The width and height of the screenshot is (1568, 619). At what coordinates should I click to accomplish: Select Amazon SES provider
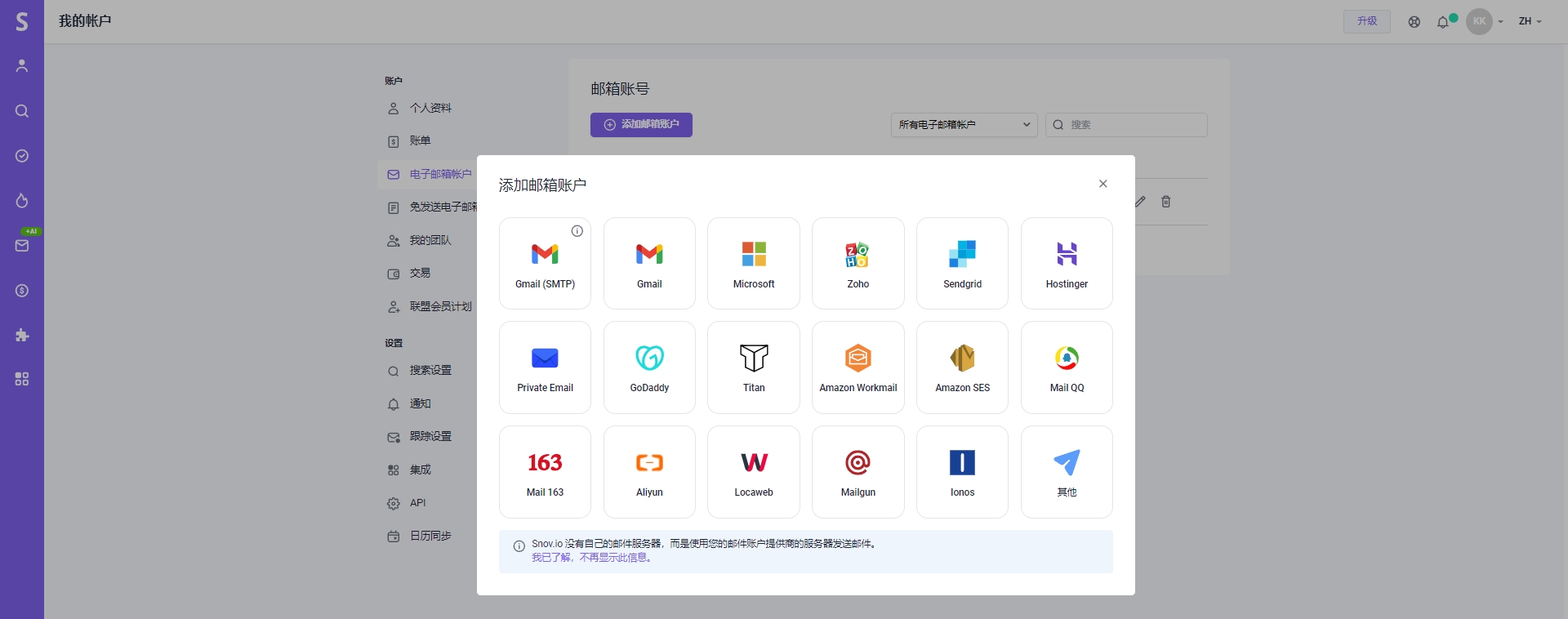[962, 367]
